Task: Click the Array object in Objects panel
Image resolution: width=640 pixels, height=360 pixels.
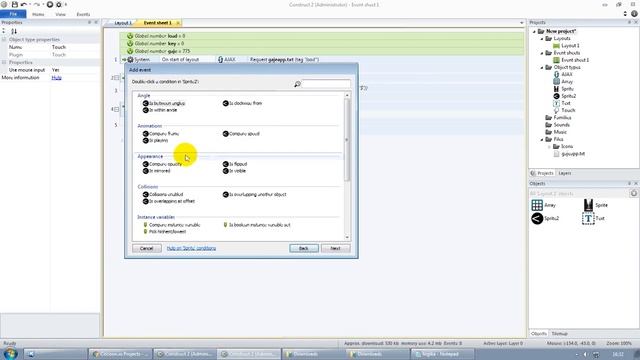Action: (543, 205)
